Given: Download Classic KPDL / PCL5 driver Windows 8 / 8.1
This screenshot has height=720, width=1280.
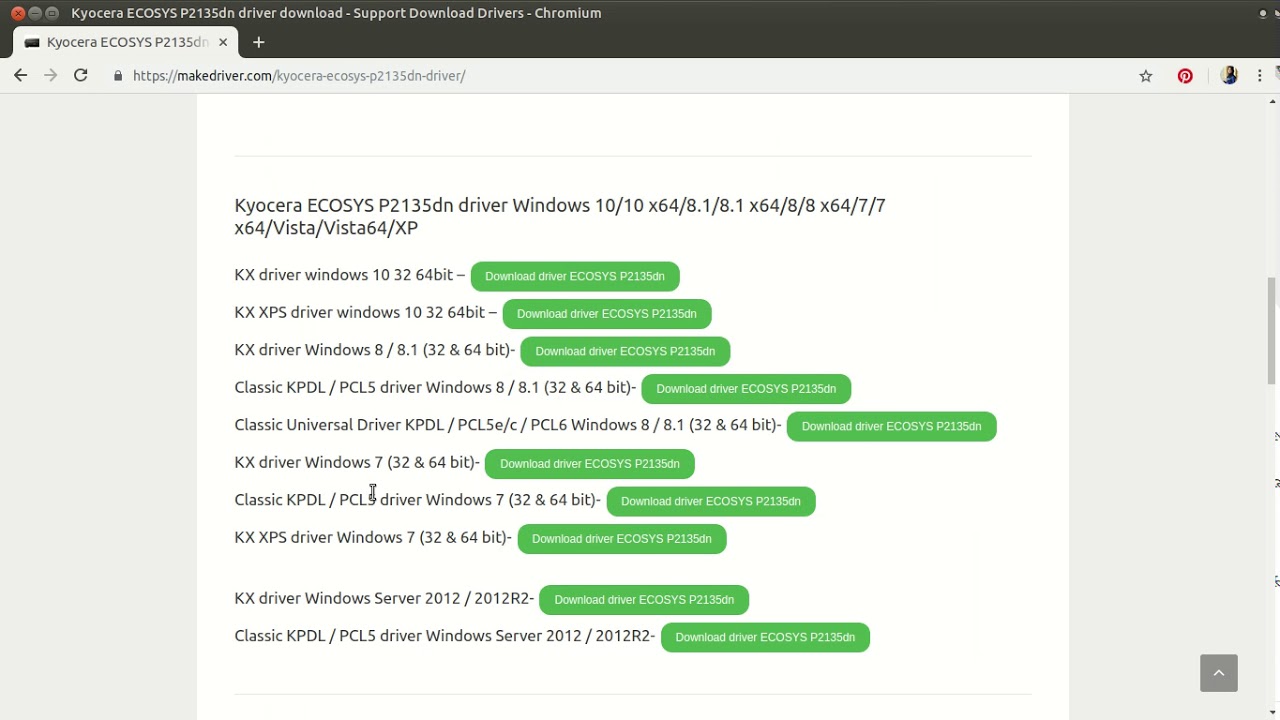Looking at the screenshot, I should click(x=746, y=389).
